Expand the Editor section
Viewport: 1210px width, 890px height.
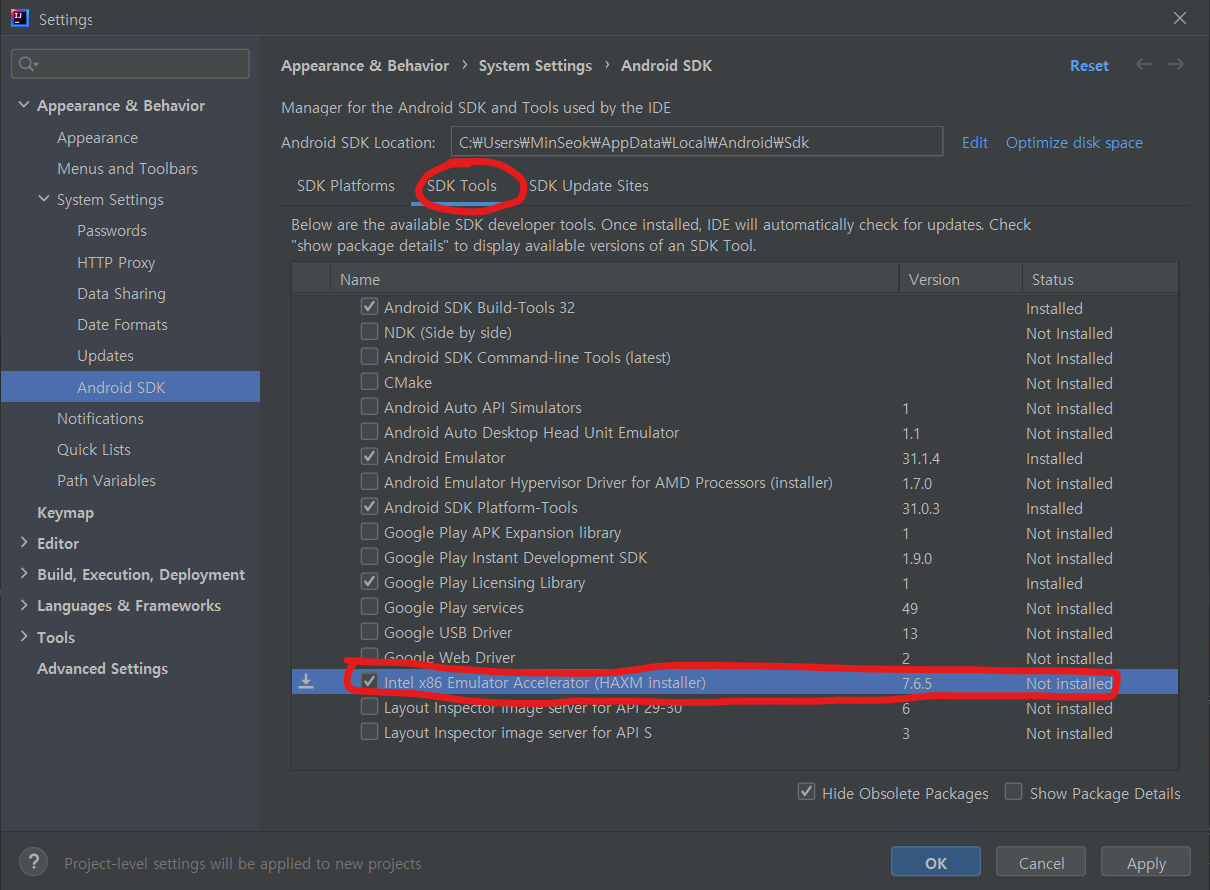click(24, 543)
